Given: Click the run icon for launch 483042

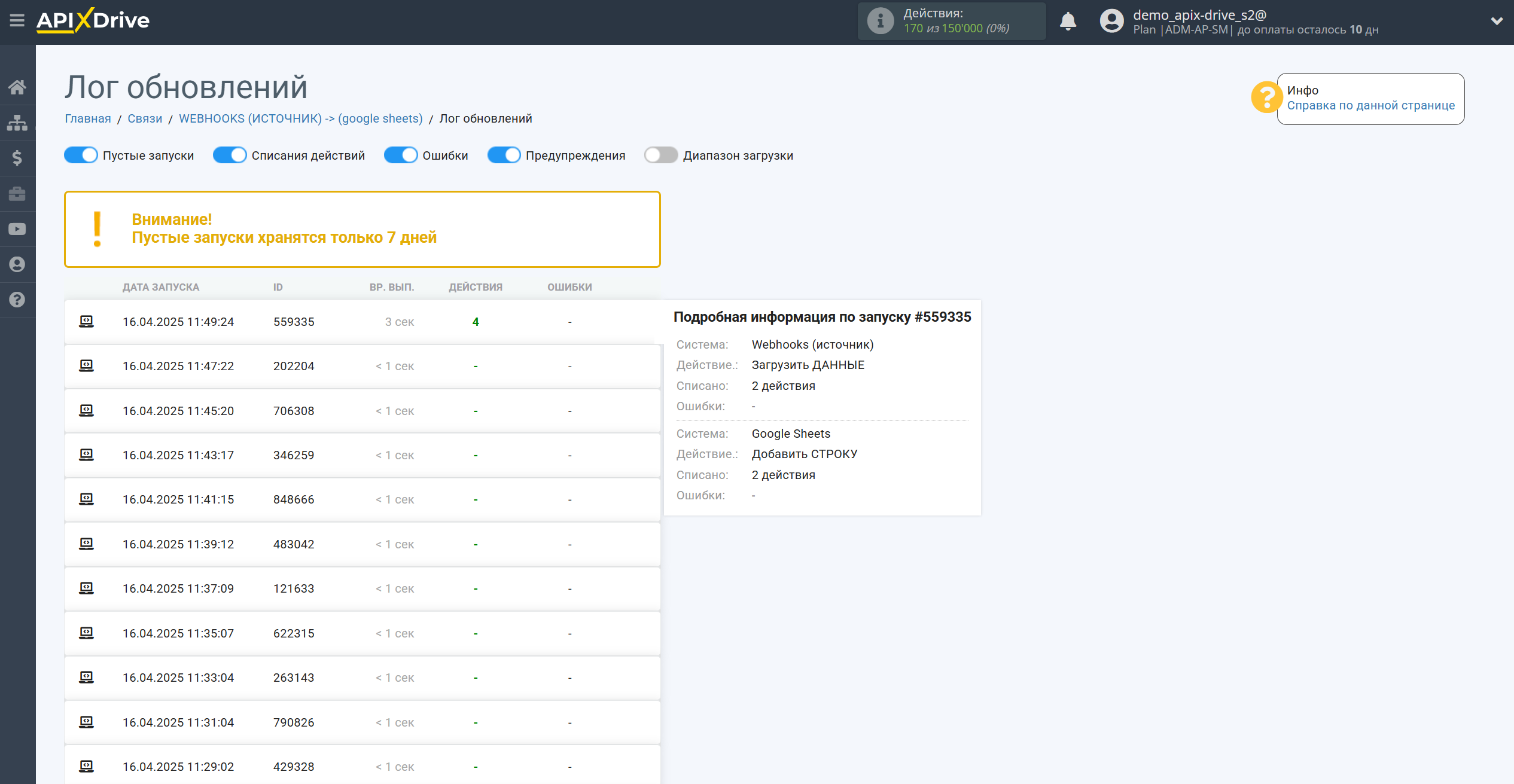Looking at the screenshot, I should (87, 544).
